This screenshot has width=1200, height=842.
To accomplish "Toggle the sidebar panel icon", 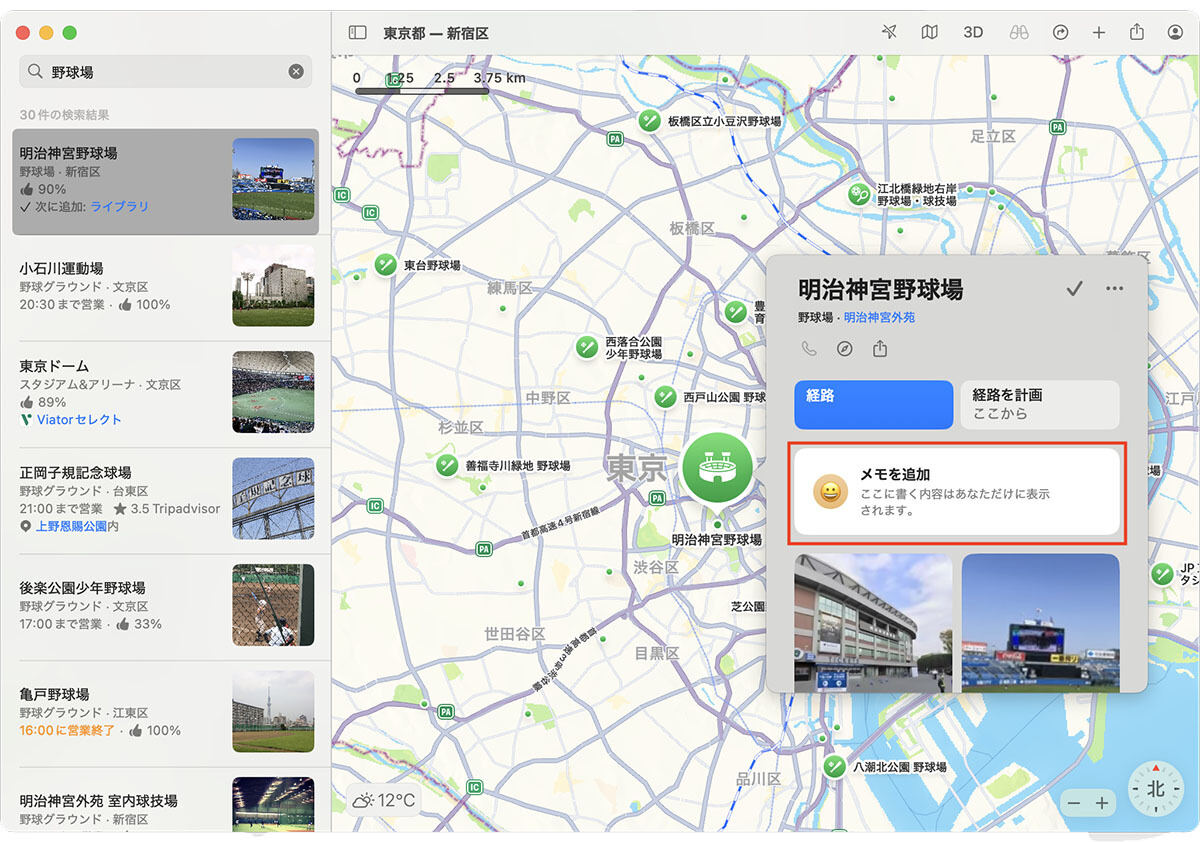I will point(357,32).
